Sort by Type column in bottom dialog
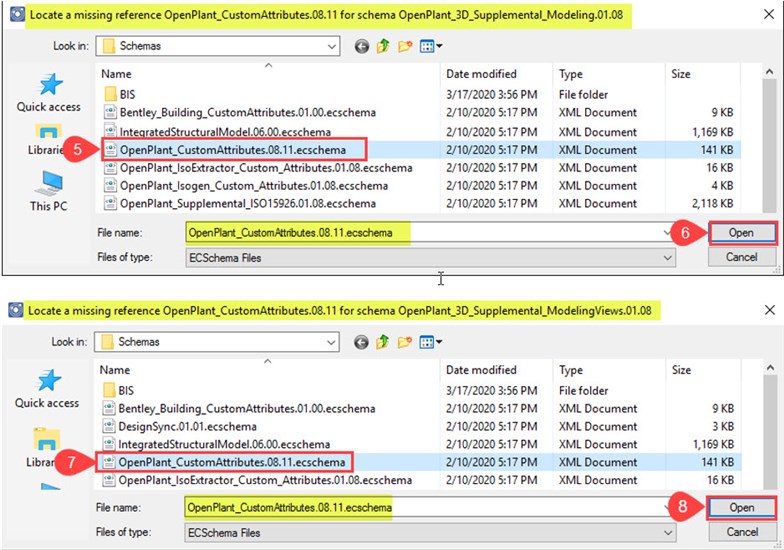784x550 pixels. [x=570, y=370]
